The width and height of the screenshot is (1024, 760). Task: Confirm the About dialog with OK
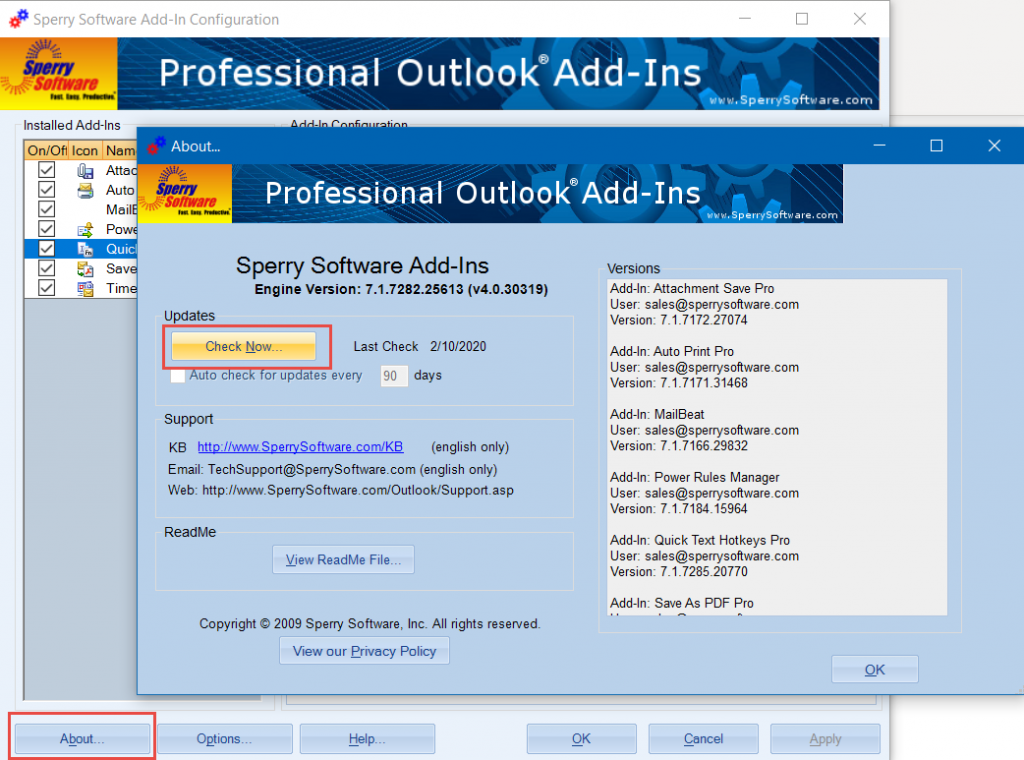[x=874, y=669]
